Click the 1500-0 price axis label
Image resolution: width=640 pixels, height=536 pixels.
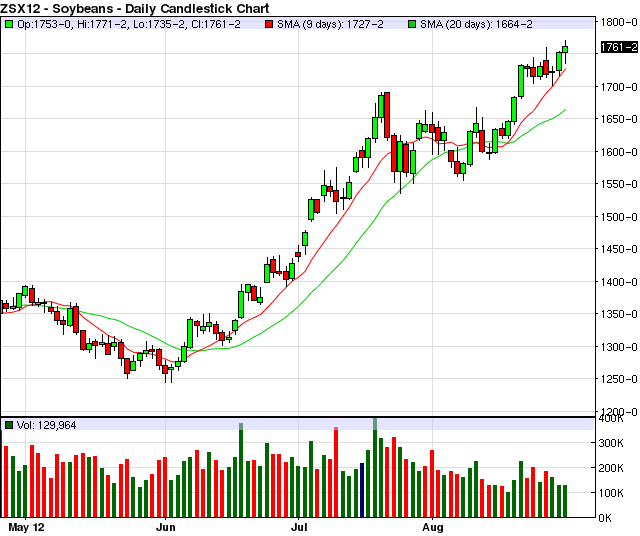(619, 217)
